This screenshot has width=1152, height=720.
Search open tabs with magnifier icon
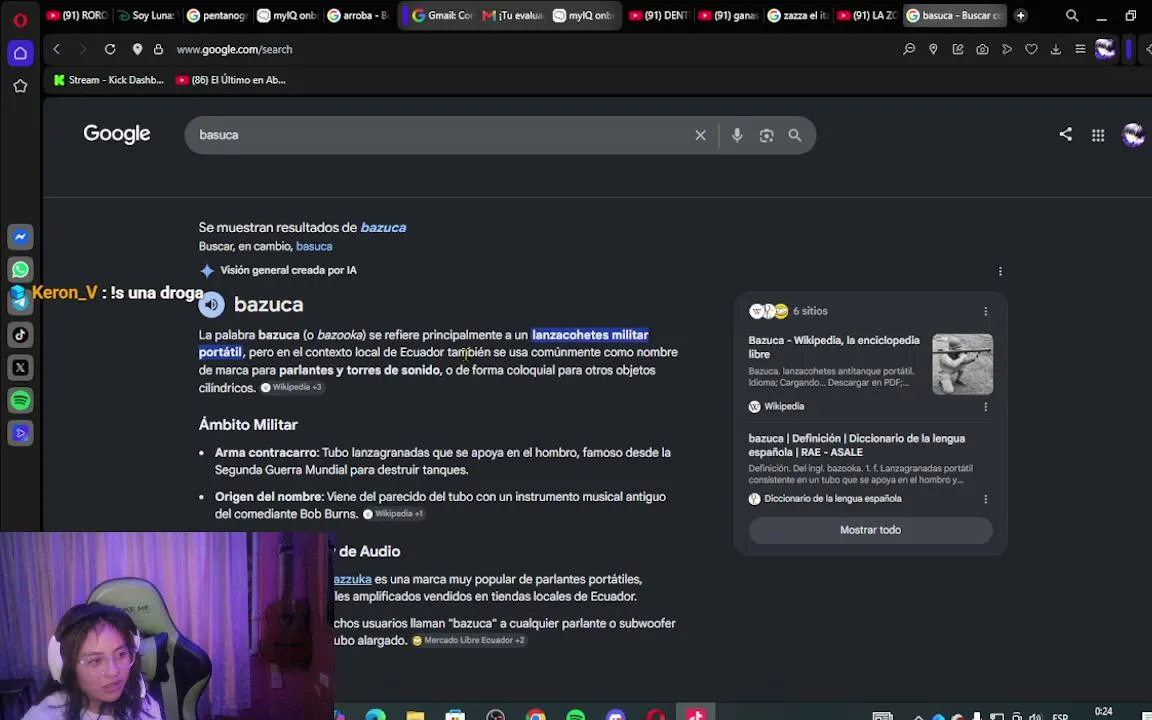(x=1072, y=15)
